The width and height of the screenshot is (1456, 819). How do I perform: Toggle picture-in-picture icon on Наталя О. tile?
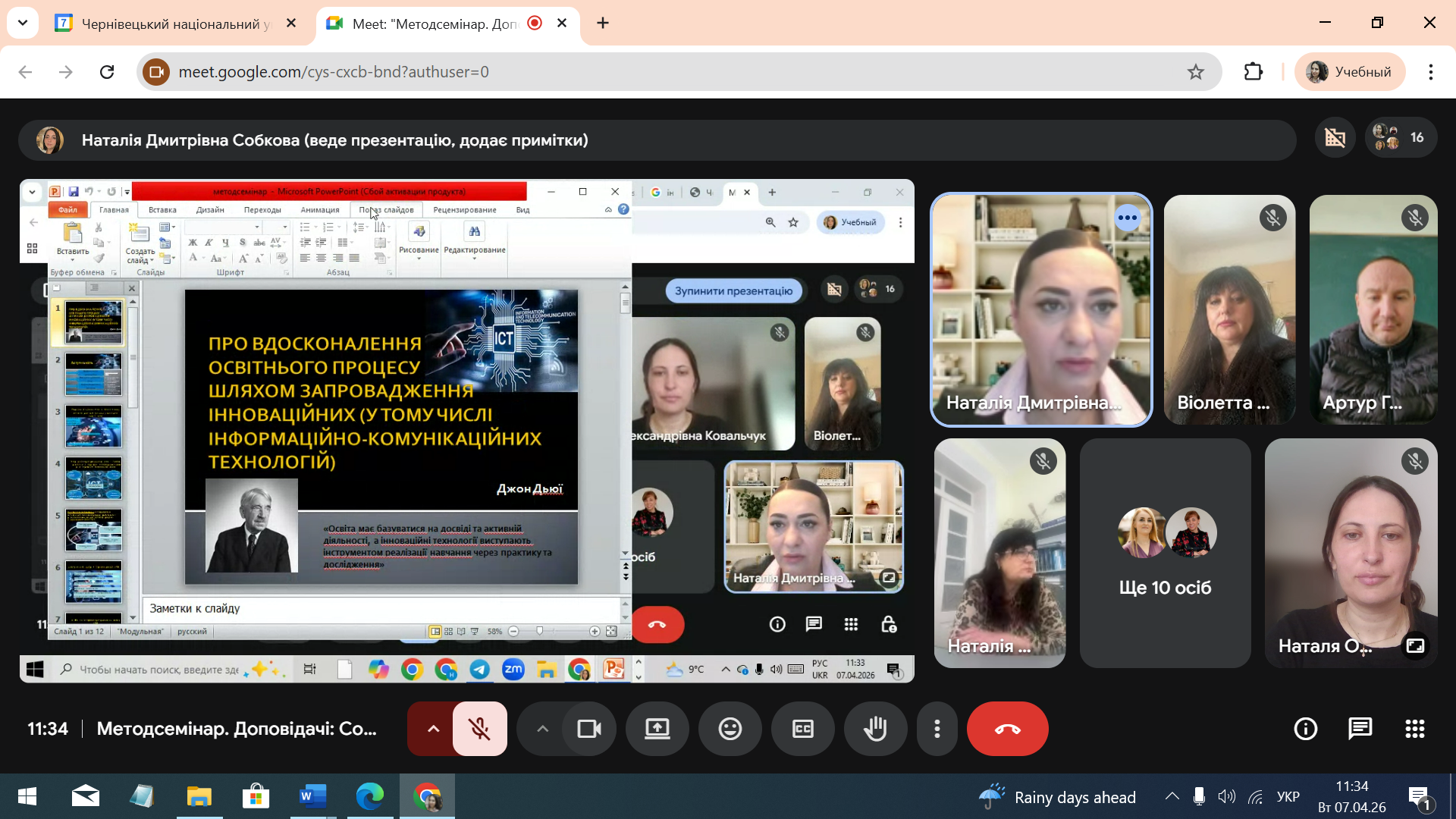[1415, 645]
